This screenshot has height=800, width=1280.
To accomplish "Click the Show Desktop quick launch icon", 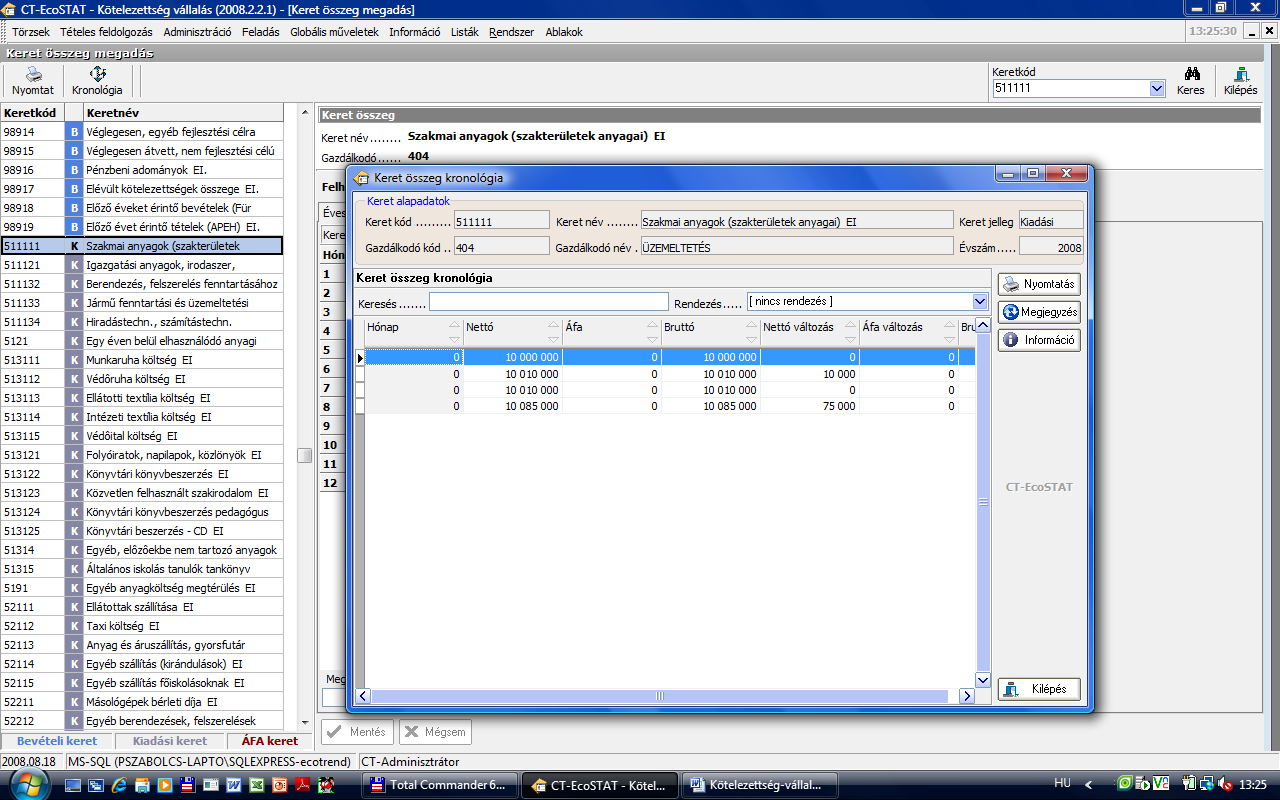I will pos(75,785).
